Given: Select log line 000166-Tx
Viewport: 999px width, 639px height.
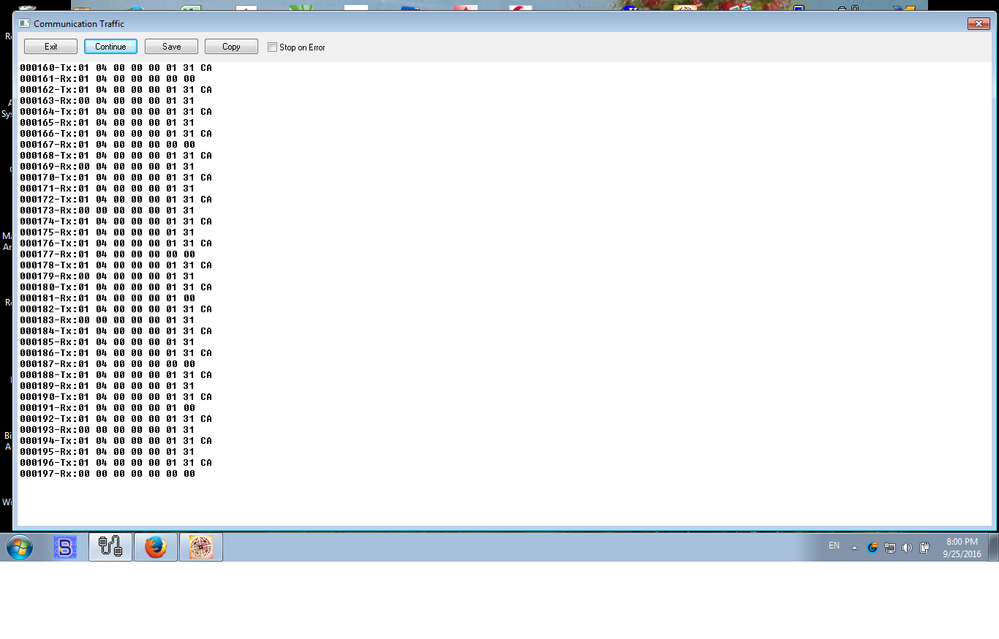Looking at the screenshot, I should coord(116,134).
